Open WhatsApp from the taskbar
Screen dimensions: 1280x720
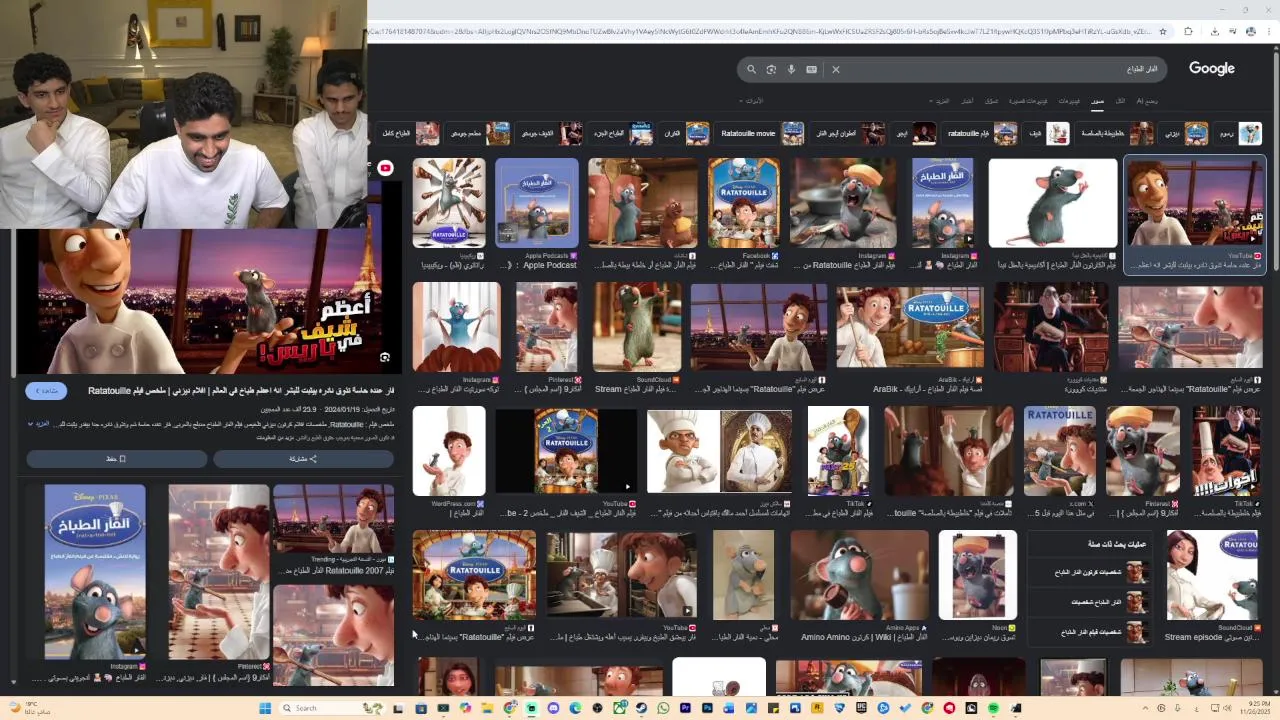click(663, 708)
